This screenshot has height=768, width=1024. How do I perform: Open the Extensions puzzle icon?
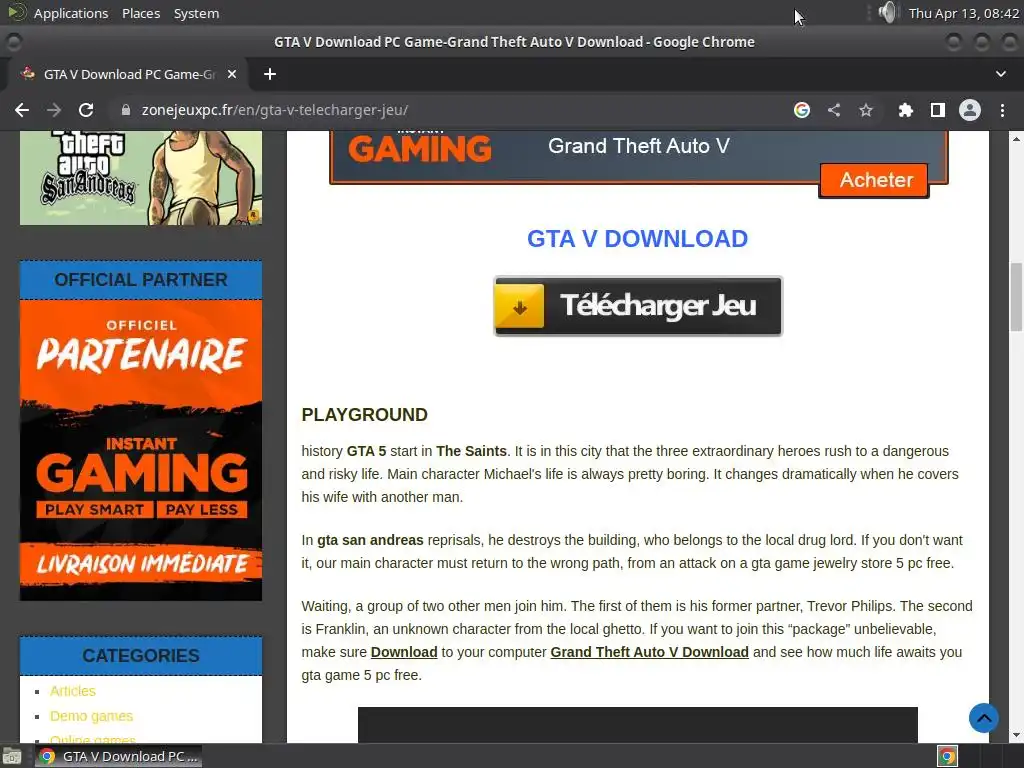click(x=905, y=110)
